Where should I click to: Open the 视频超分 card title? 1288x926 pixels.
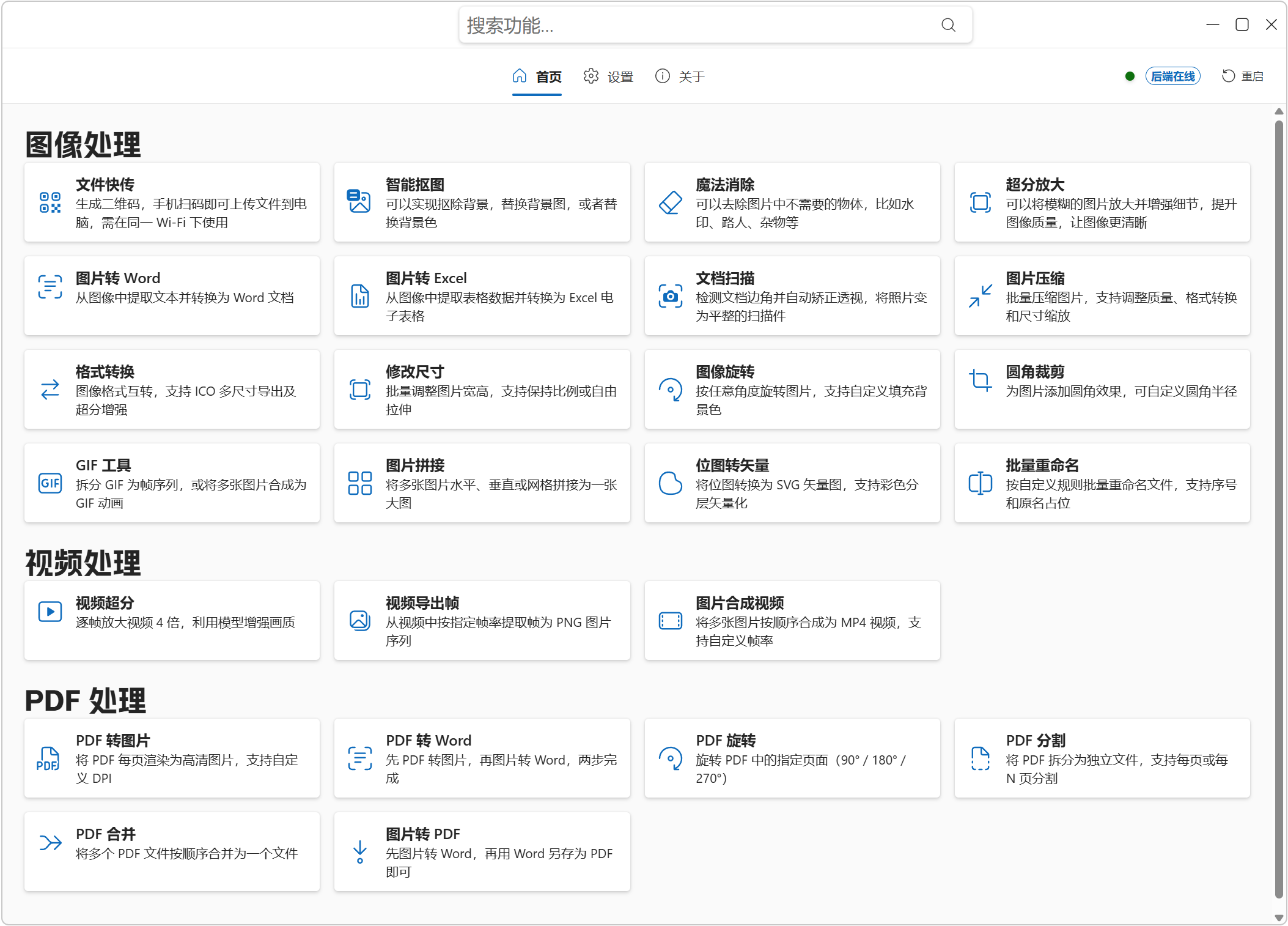tap(105, 603)
